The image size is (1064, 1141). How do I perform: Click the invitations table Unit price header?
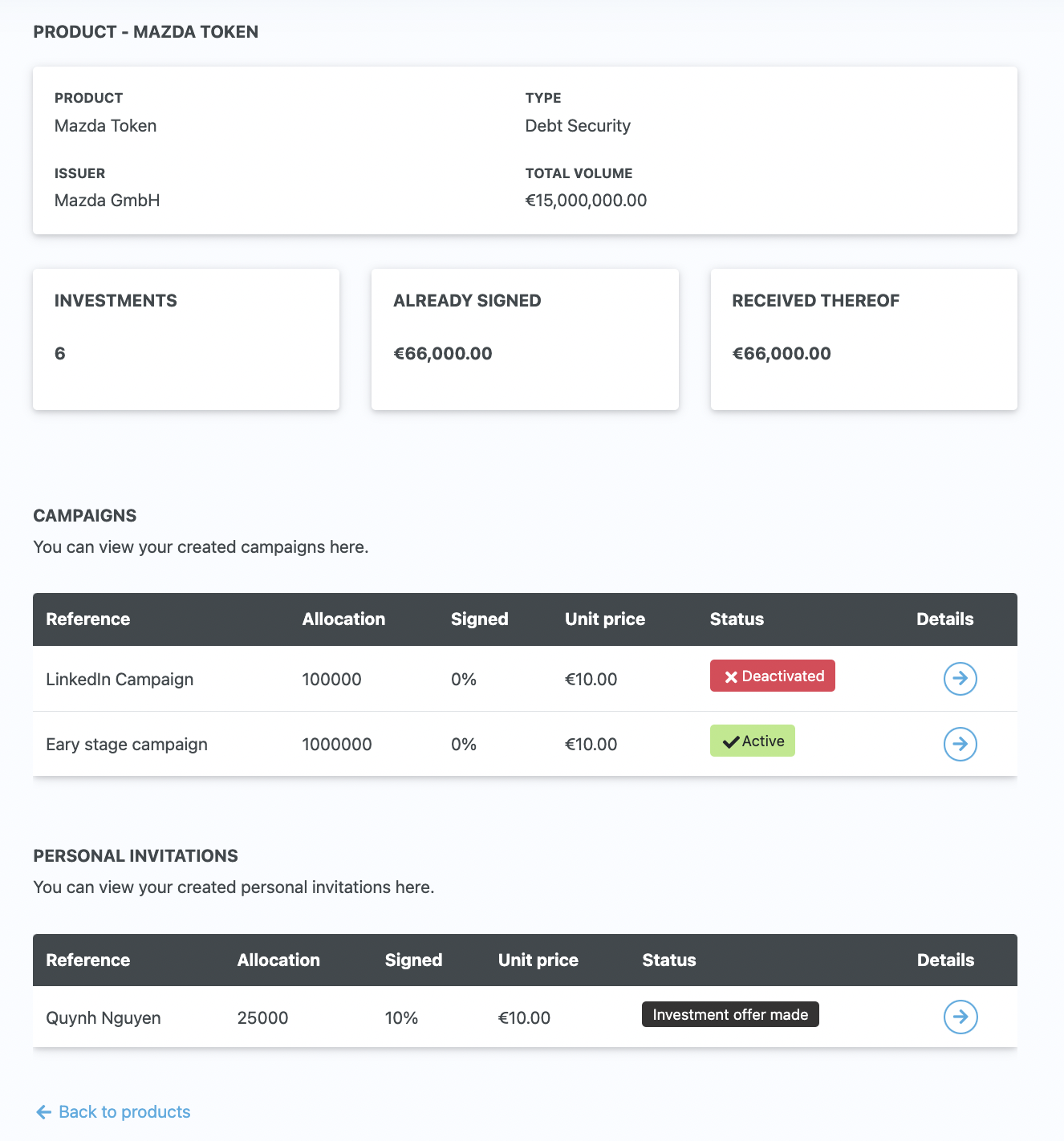coord(538,960)
